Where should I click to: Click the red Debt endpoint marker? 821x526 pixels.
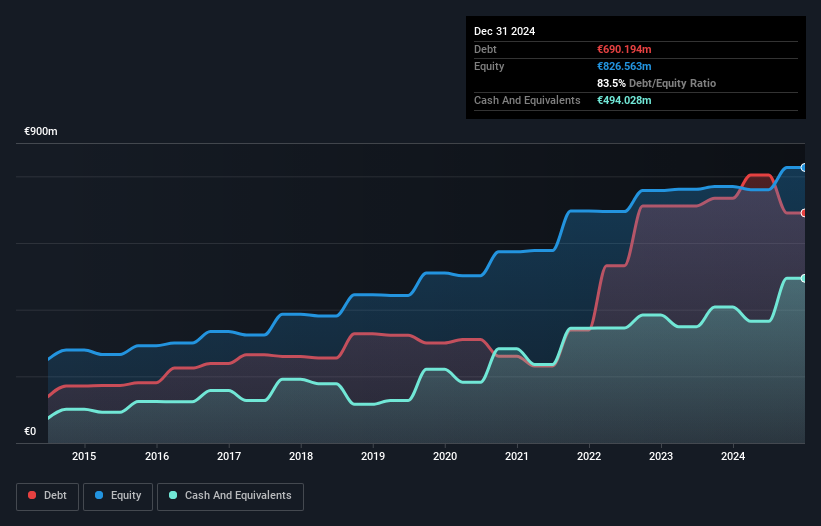[x=803, y=213]
